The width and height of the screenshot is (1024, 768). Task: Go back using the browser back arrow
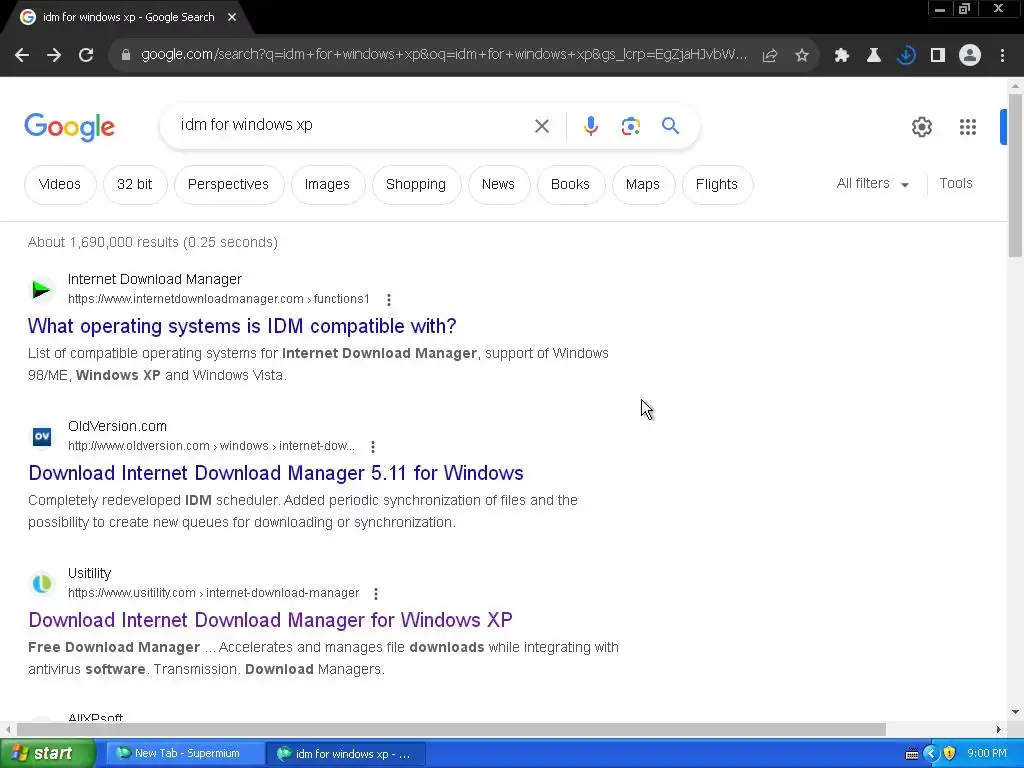[22, 55]
